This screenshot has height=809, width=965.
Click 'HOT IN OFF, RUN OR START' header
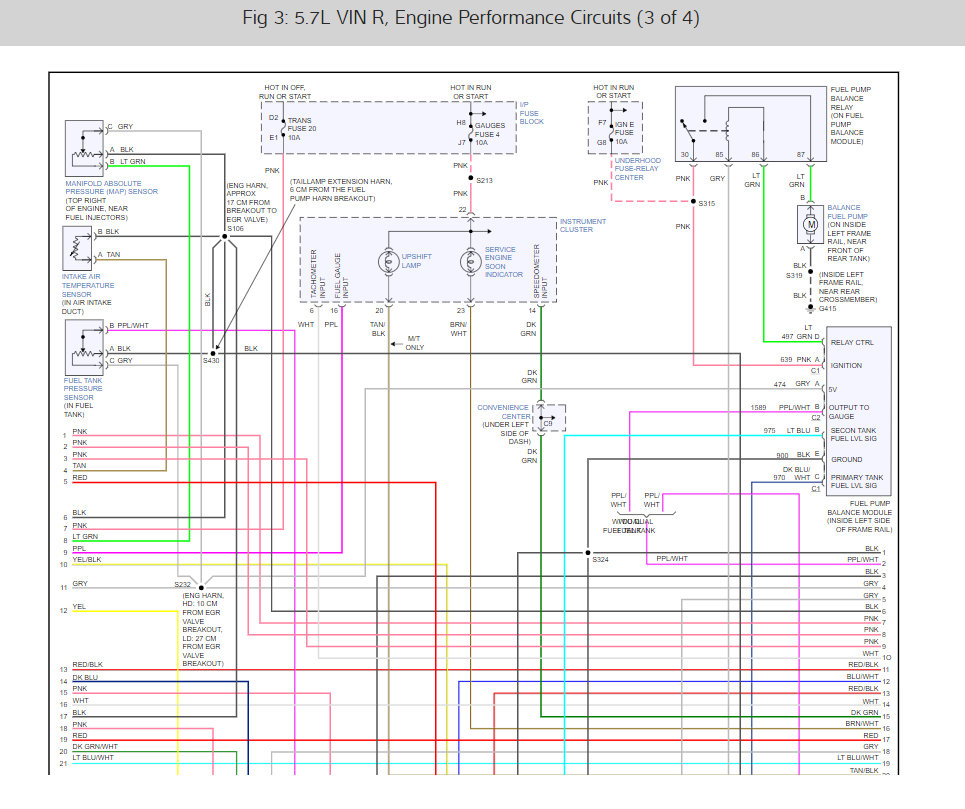pos(285,92)
